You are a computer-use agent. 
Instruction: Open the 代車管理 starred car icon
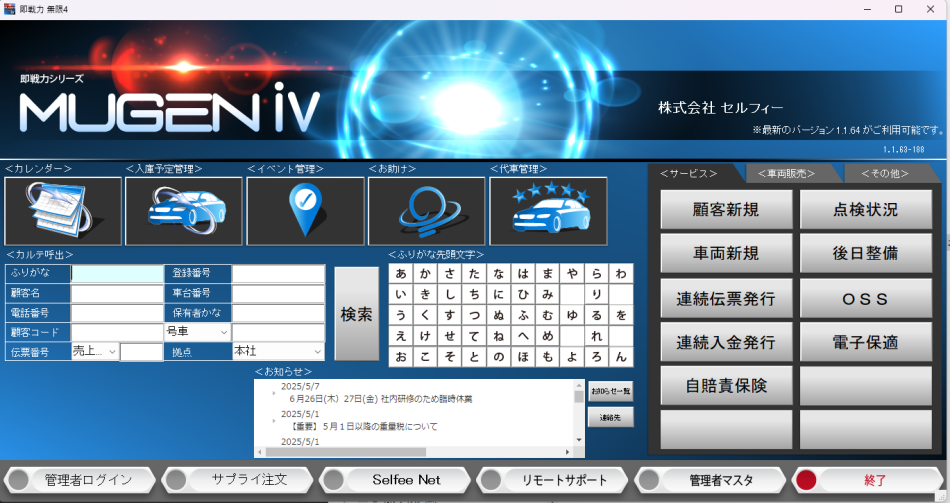point(548,211)
